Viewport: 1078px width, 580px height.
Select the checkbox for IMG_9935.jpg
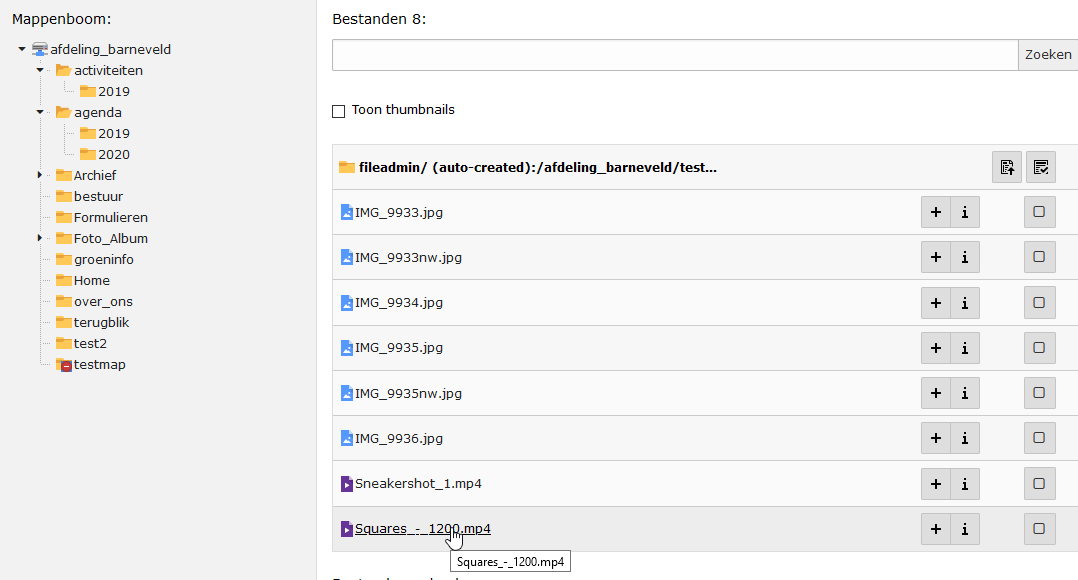[x=1040, y=348]
